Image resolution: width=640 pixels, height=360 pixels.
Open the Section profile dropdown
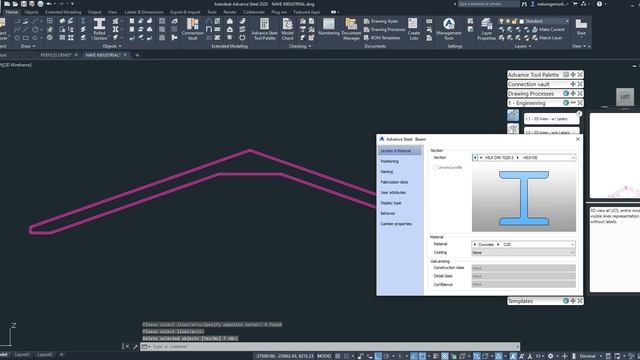pos(524,158)
